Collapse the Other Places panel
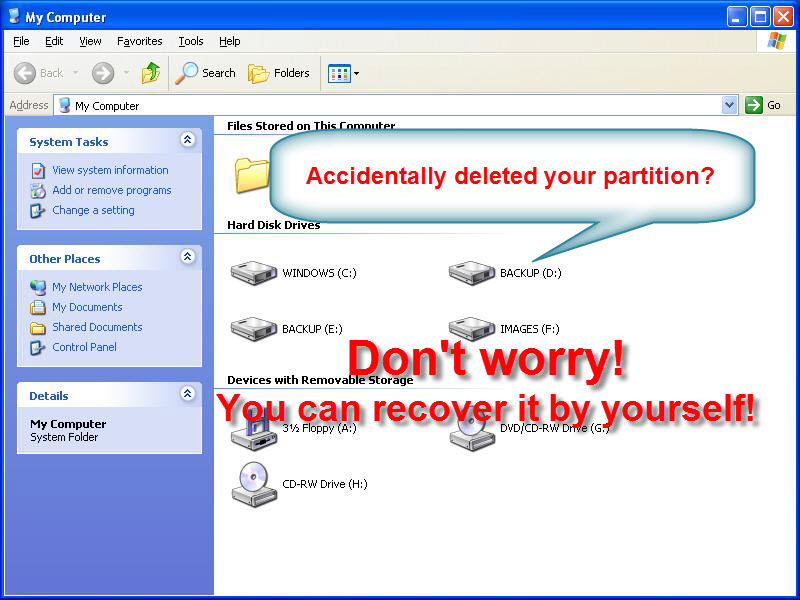This screenshot has height=600, width=800. 187,256
